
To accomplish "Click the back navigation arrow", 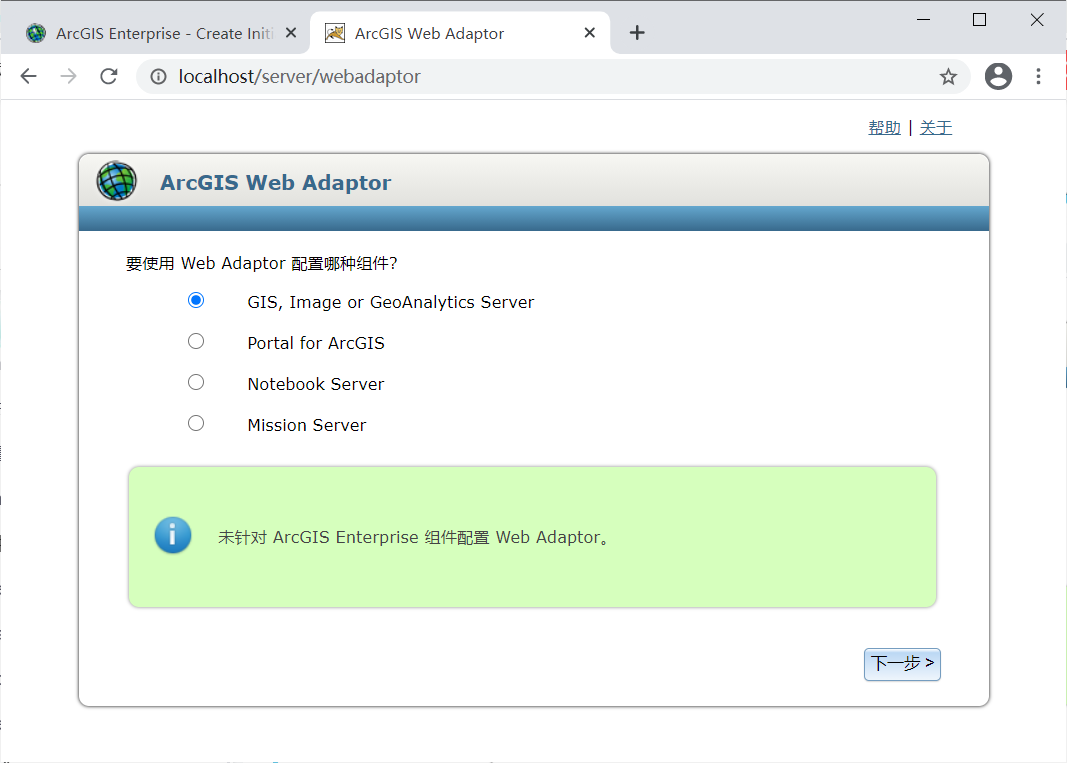I will pos(28,76).
